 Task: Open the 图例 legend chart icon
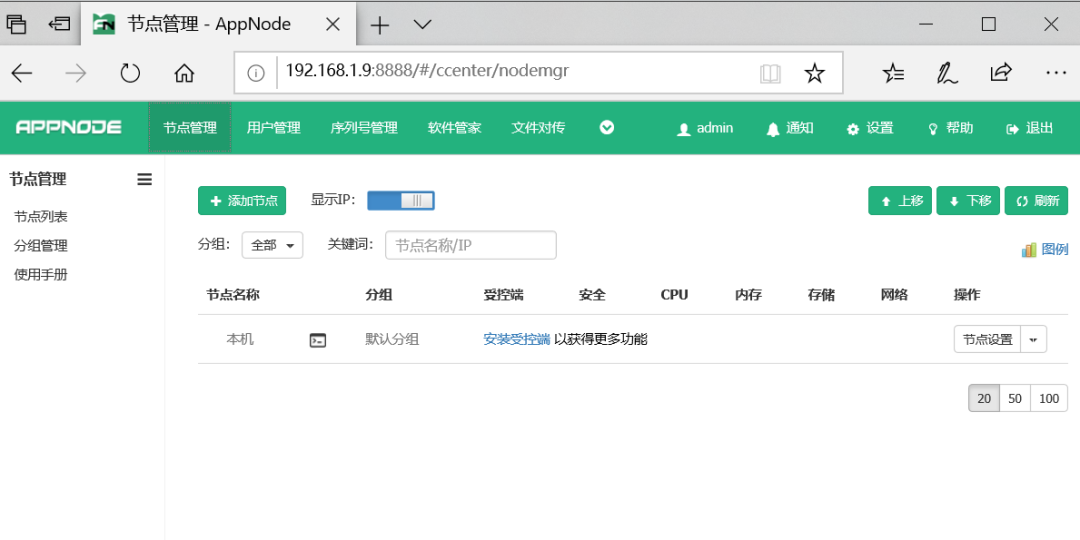[1029, 250]
